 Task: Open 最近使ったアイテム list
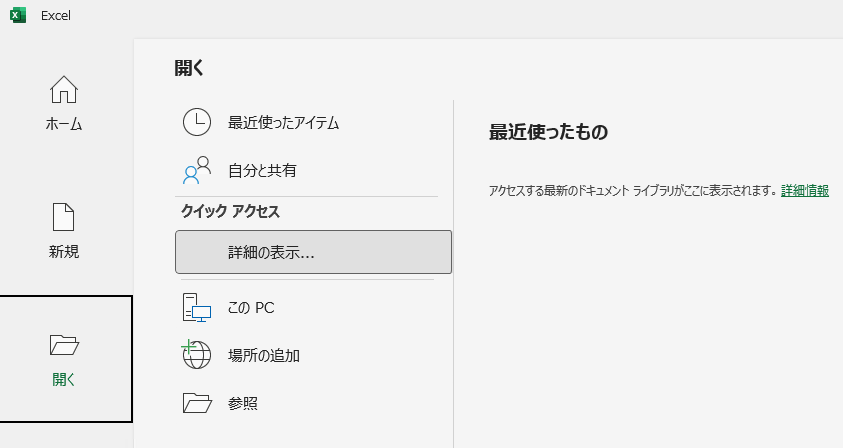click(x=283, y=123)
